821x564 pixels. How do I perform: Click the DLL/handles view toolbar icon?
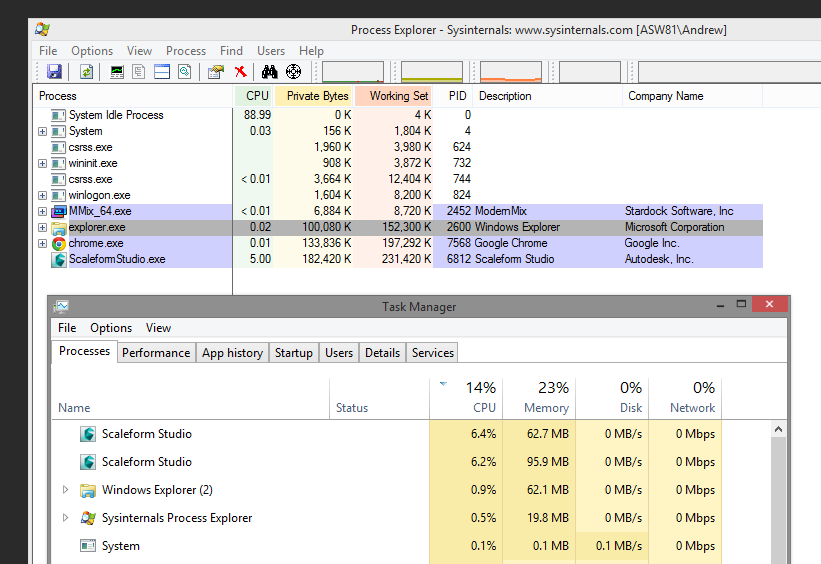pyautogui.click(x=184, y=71)
